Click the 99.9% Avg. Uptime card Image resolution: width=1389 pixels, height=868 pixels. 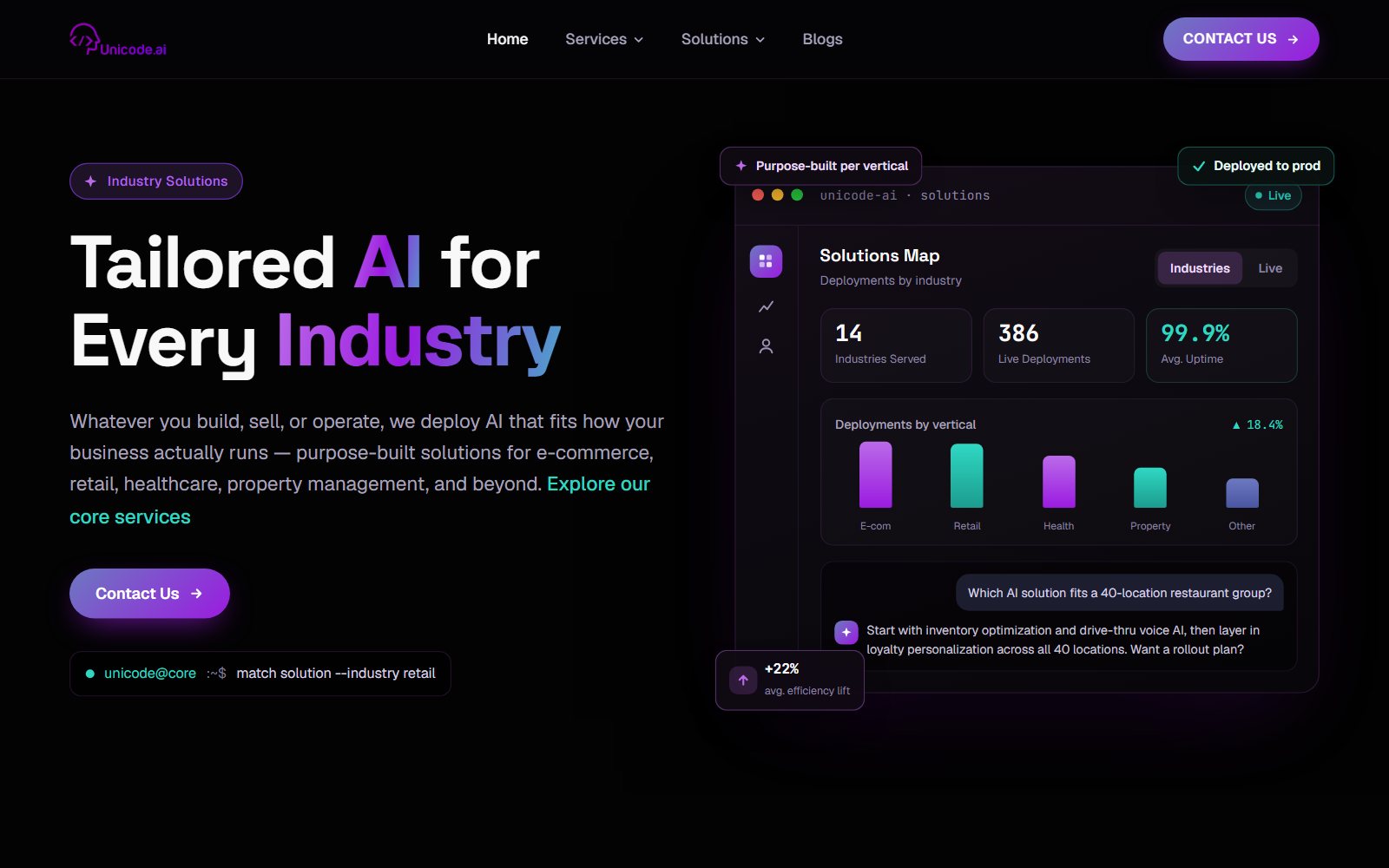1221,345
